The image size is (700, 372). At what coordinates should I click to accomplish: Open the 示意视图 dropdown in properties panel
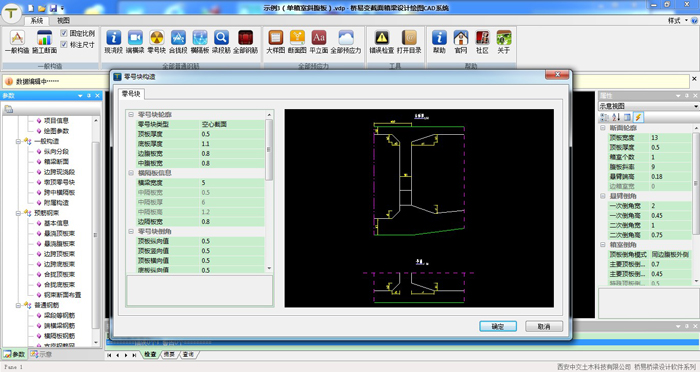(x=649, y=106)
